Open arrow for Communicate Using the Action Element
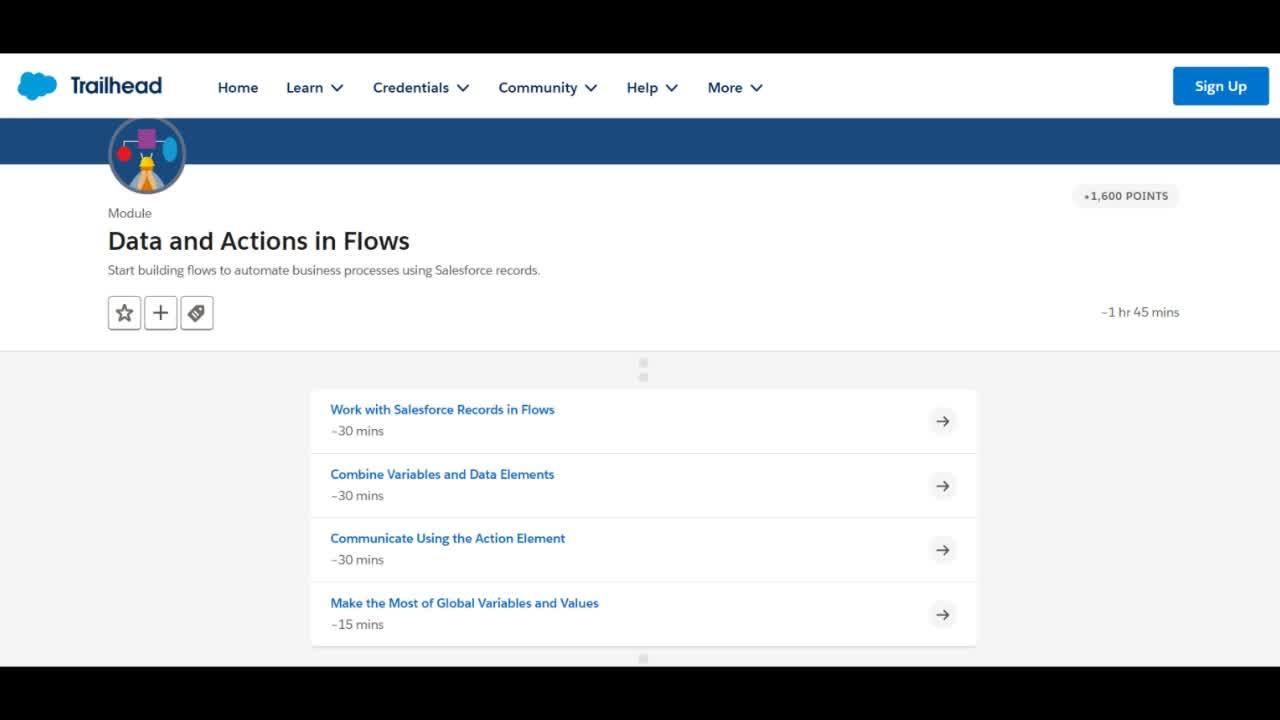 [x=942, y=550]
